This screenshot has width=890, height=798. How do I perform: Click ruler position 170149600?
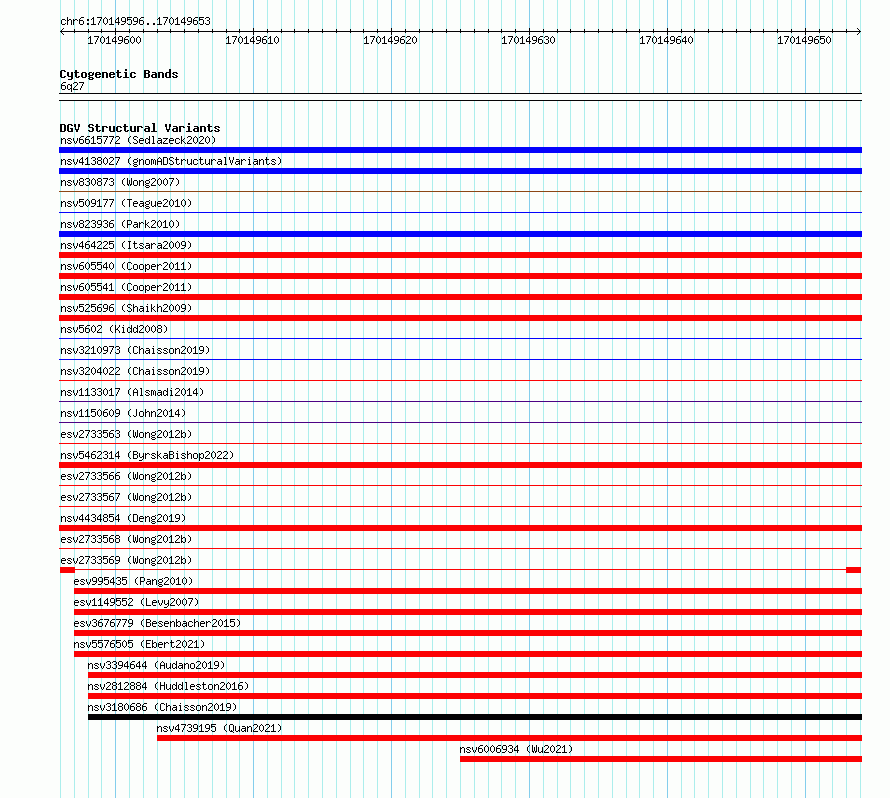point(114,40)
